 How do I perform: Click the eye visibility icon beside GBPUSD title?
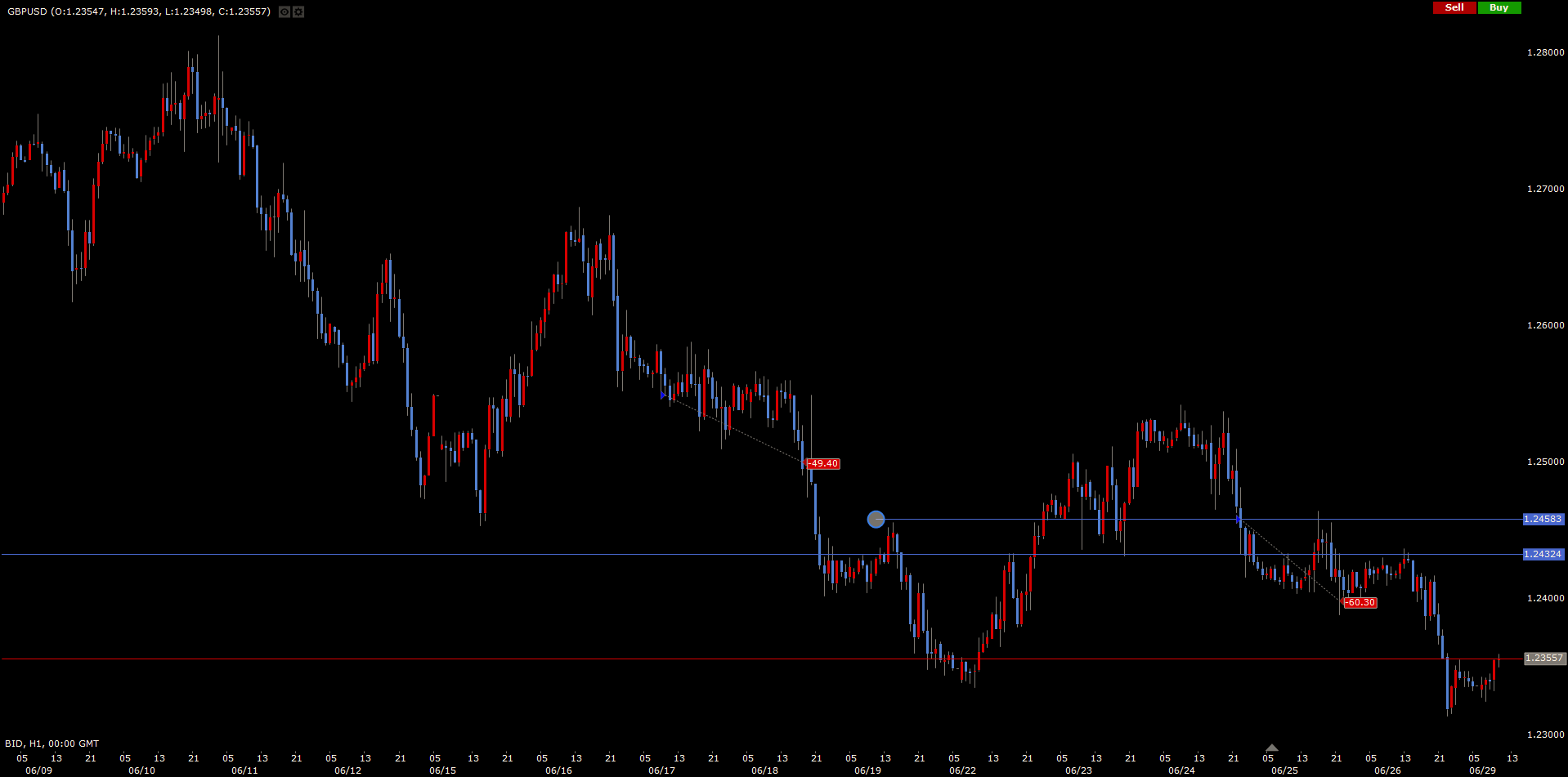pos(284,11)
